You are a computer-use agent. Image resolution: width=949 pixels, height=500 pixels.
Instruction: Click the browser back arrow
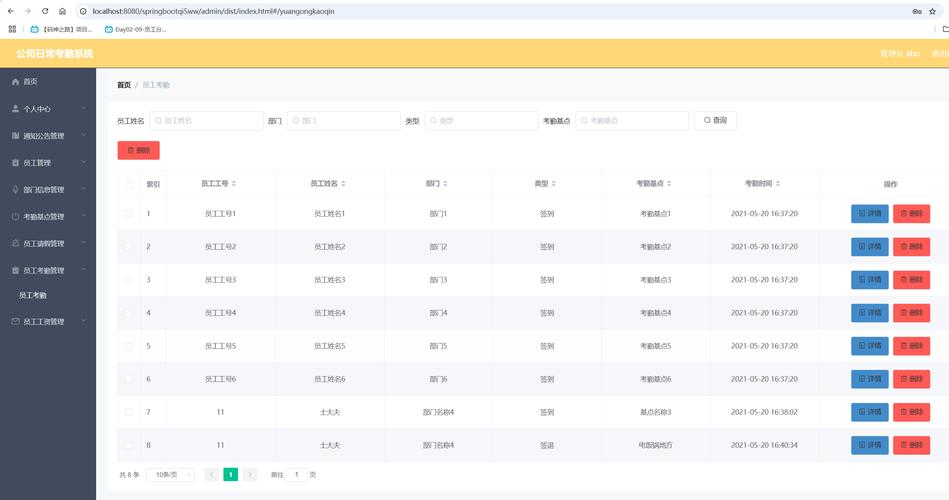click(x=10, y=11)
